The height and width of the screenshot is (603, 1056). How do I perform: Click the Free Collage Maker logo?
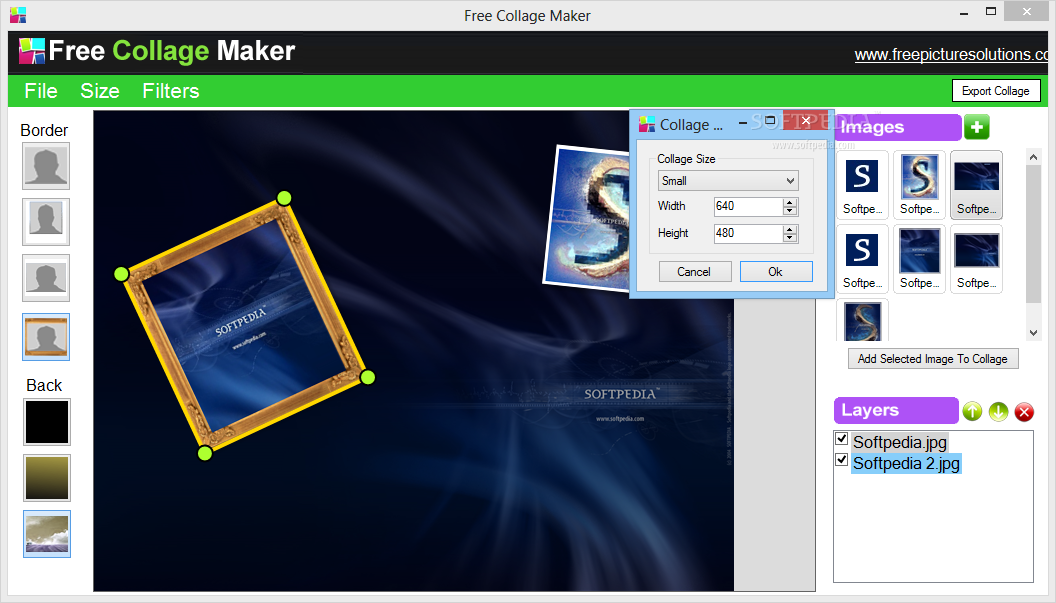point(158,51)
